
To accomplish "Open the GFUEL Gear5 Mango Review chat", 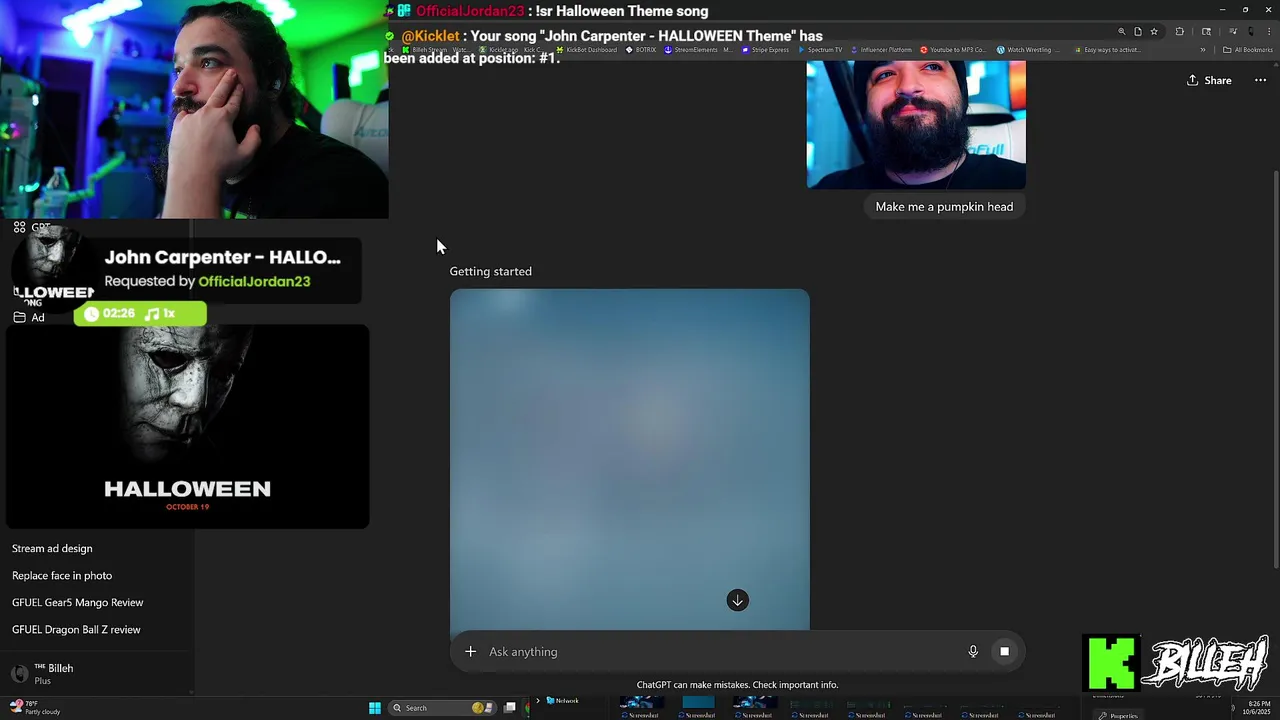I will coord(78,602).
